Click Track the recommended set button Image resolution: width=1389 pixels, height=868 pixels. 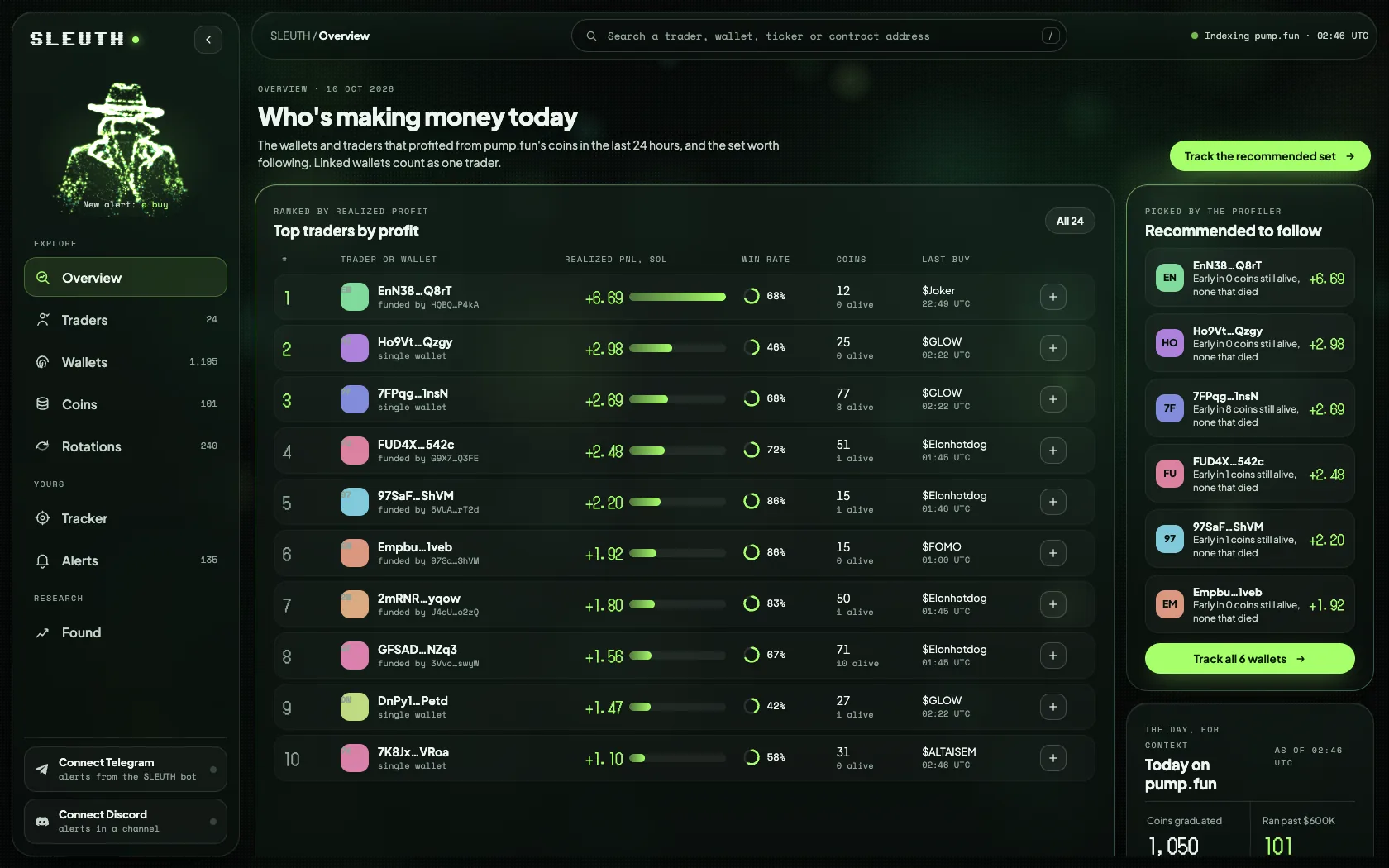pyautogui.click(x=1270, y=156)
